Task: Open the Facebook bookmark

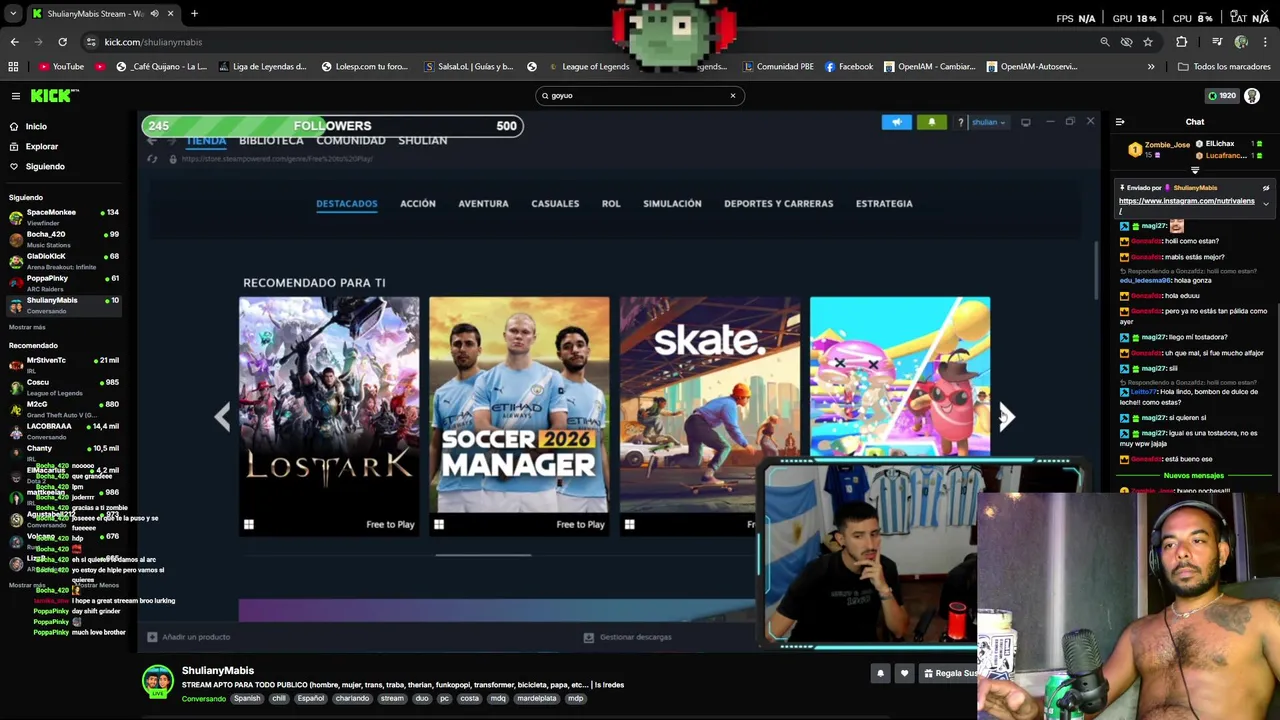Action: click(849, 67)
